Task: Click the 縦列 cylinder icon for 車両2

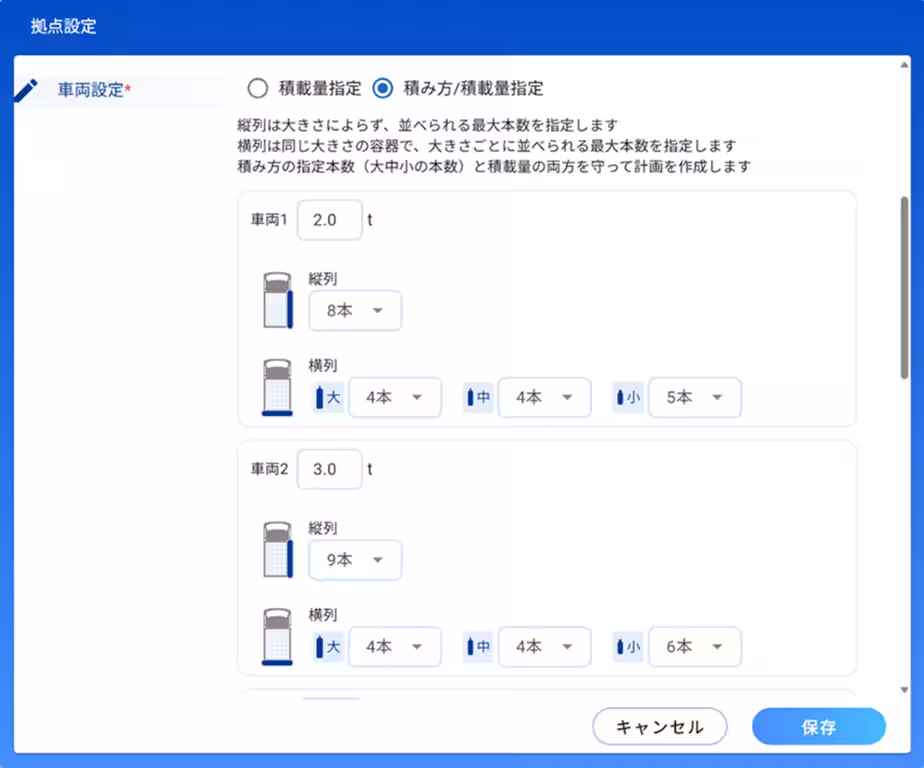Action: 278,549
